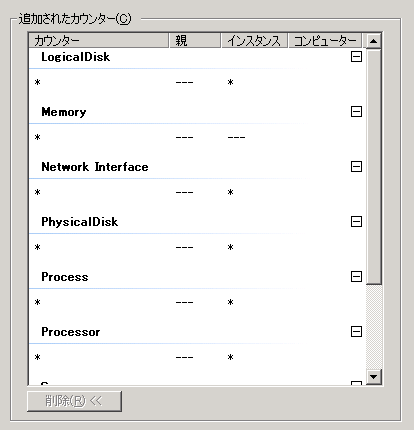The height and width of the screenshot is (430, 414).
Task: Click the コンピューター column header
Action: [x=325, y=41]
